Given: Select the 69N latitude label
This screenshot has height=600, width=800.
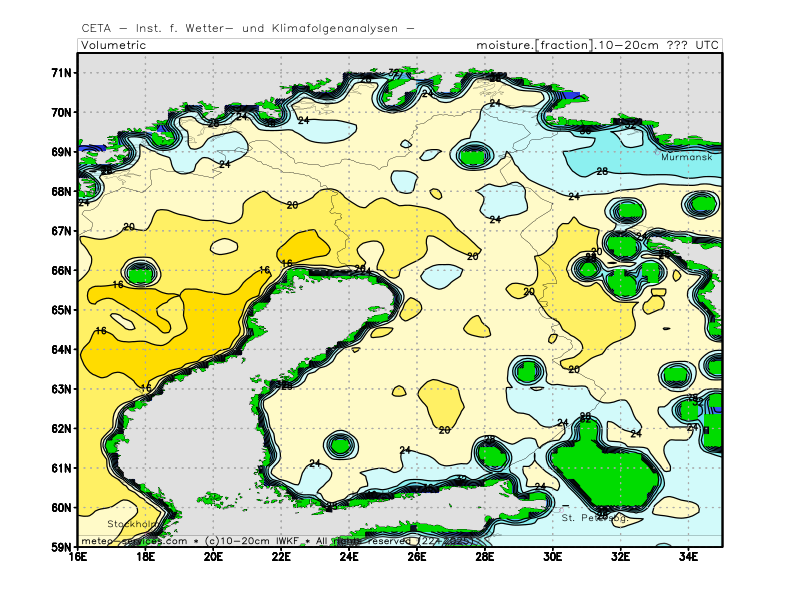Looking at the screenshot, I should (62, 152).
